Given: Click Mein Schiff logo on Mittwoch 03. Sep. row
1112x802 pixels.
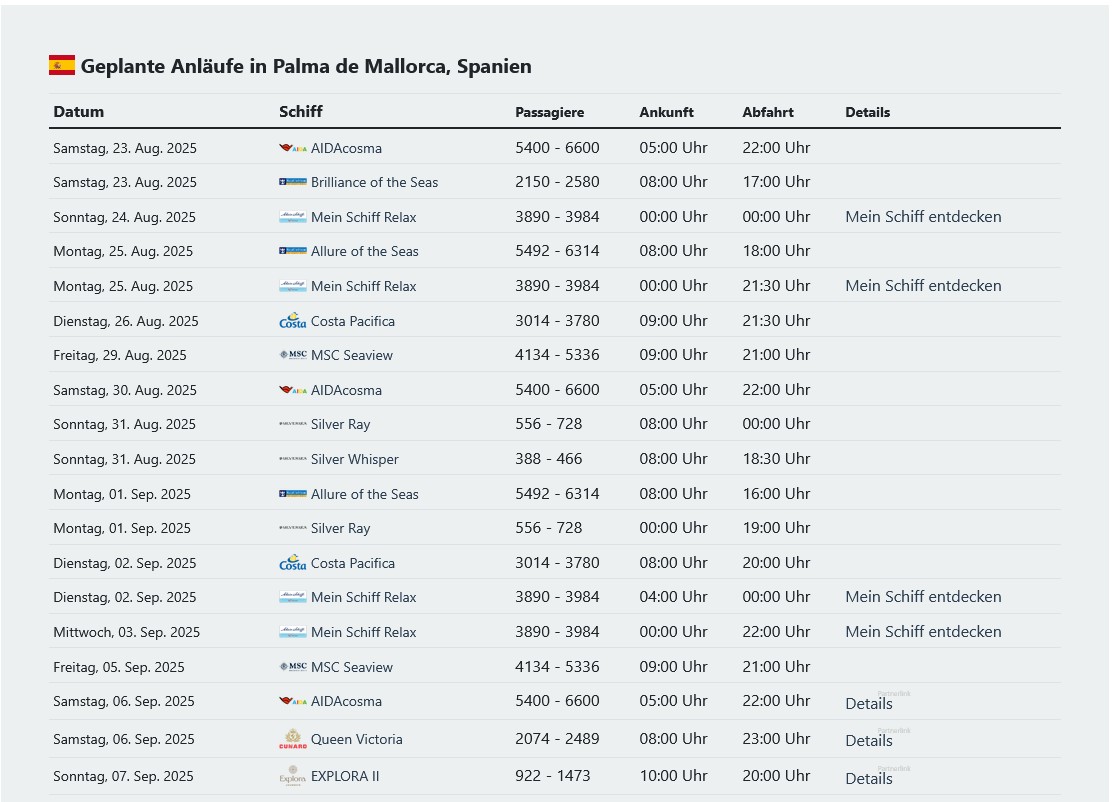Looking at the screenshot, I should 293,632.
